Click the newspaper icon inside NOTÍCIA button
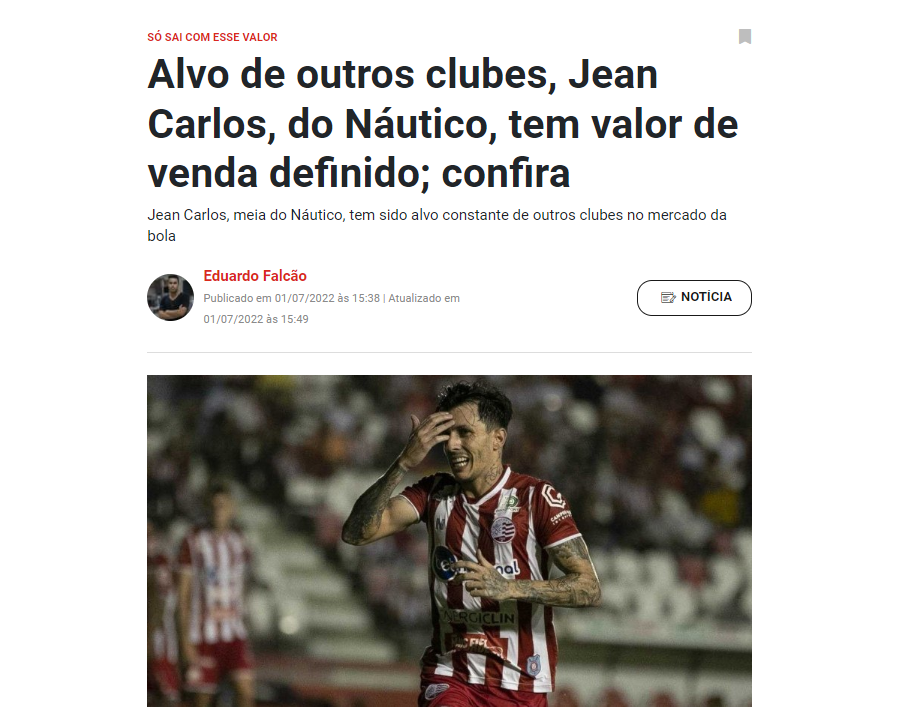 [668, 298]
